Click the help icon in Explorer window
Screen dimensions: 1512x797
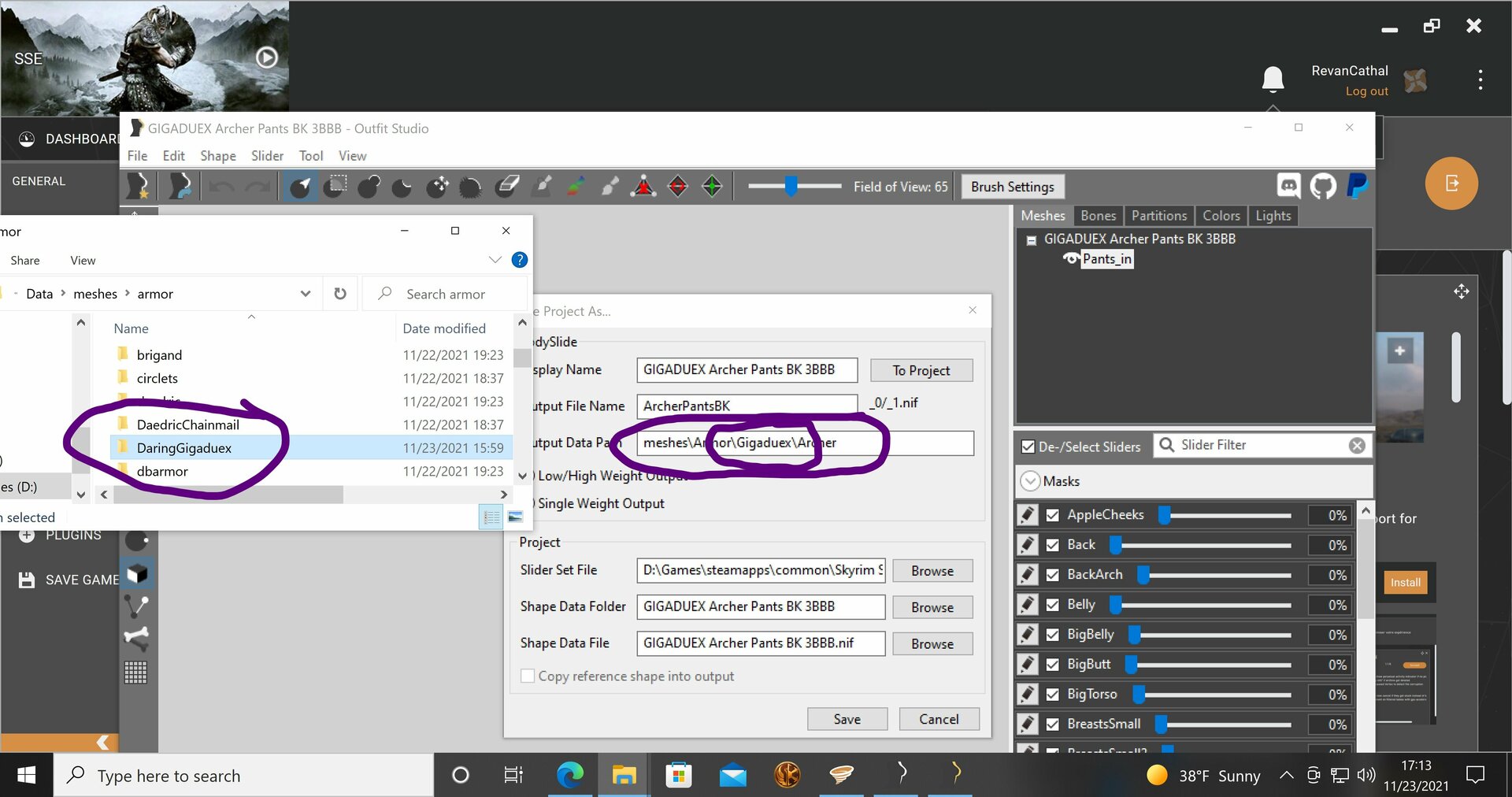(x=520, y=260)
